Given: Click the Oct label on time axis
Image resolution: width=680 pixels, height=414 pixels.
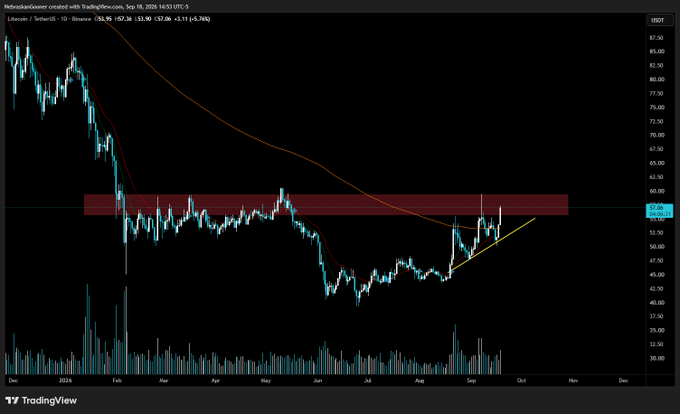Looking at the screenshot, I should click(522, 381).
